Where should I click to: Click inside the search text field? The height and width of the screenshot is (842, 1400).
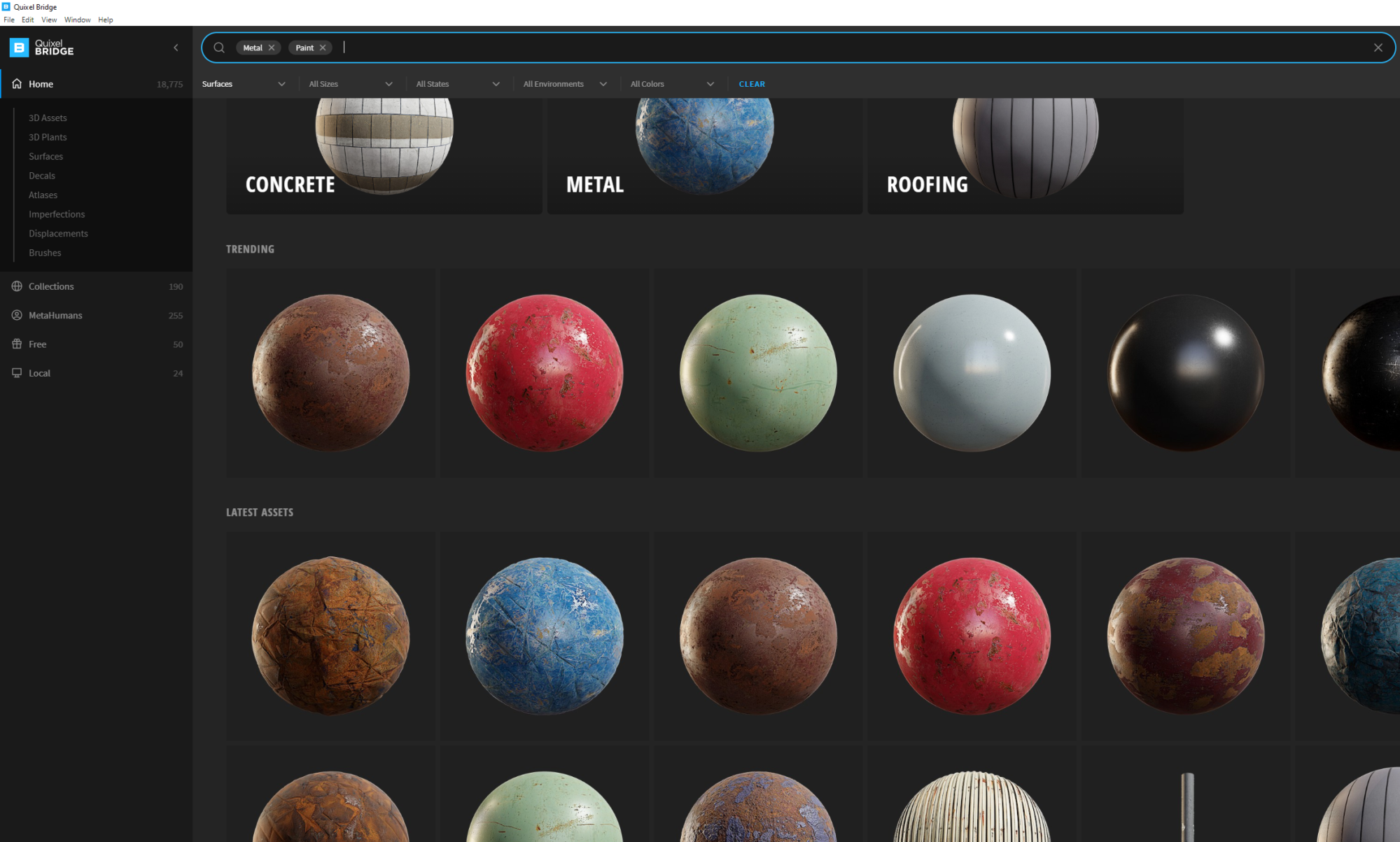(x=840, y=48)
